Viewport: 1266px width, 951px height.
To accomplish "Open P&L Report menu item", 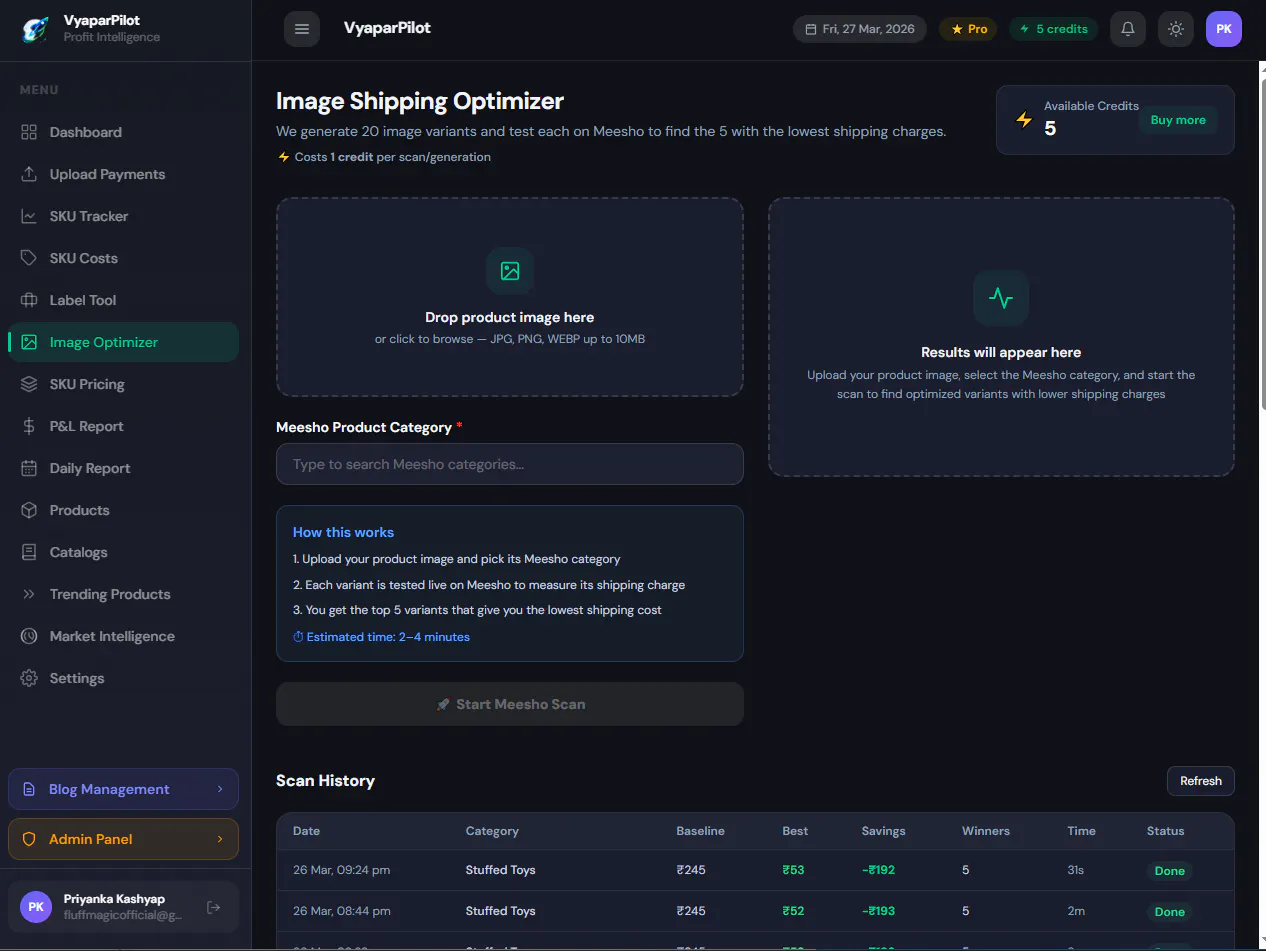I will point(124,426).
